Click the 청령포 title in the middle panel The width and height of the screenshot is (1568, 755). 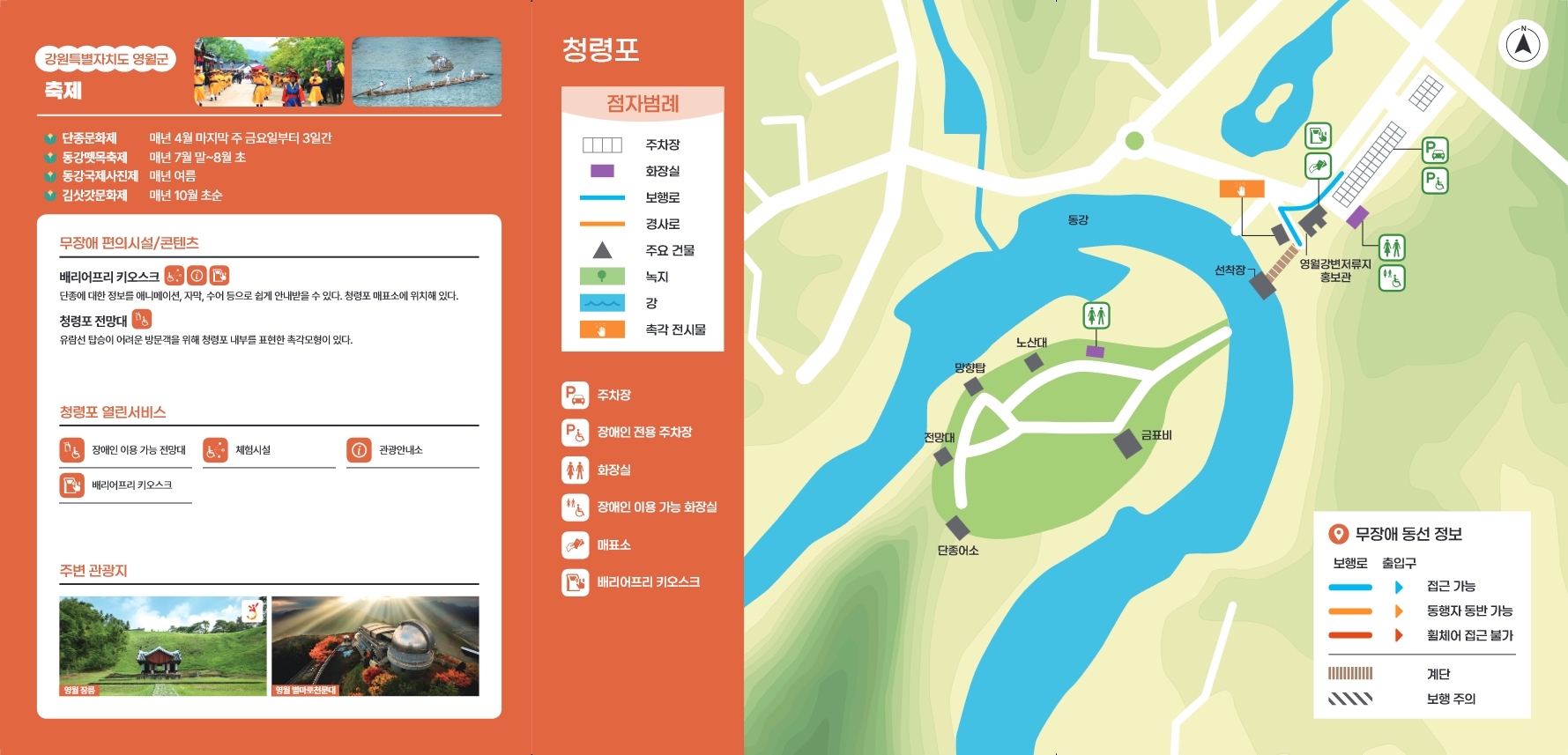(x=601, y=48)
